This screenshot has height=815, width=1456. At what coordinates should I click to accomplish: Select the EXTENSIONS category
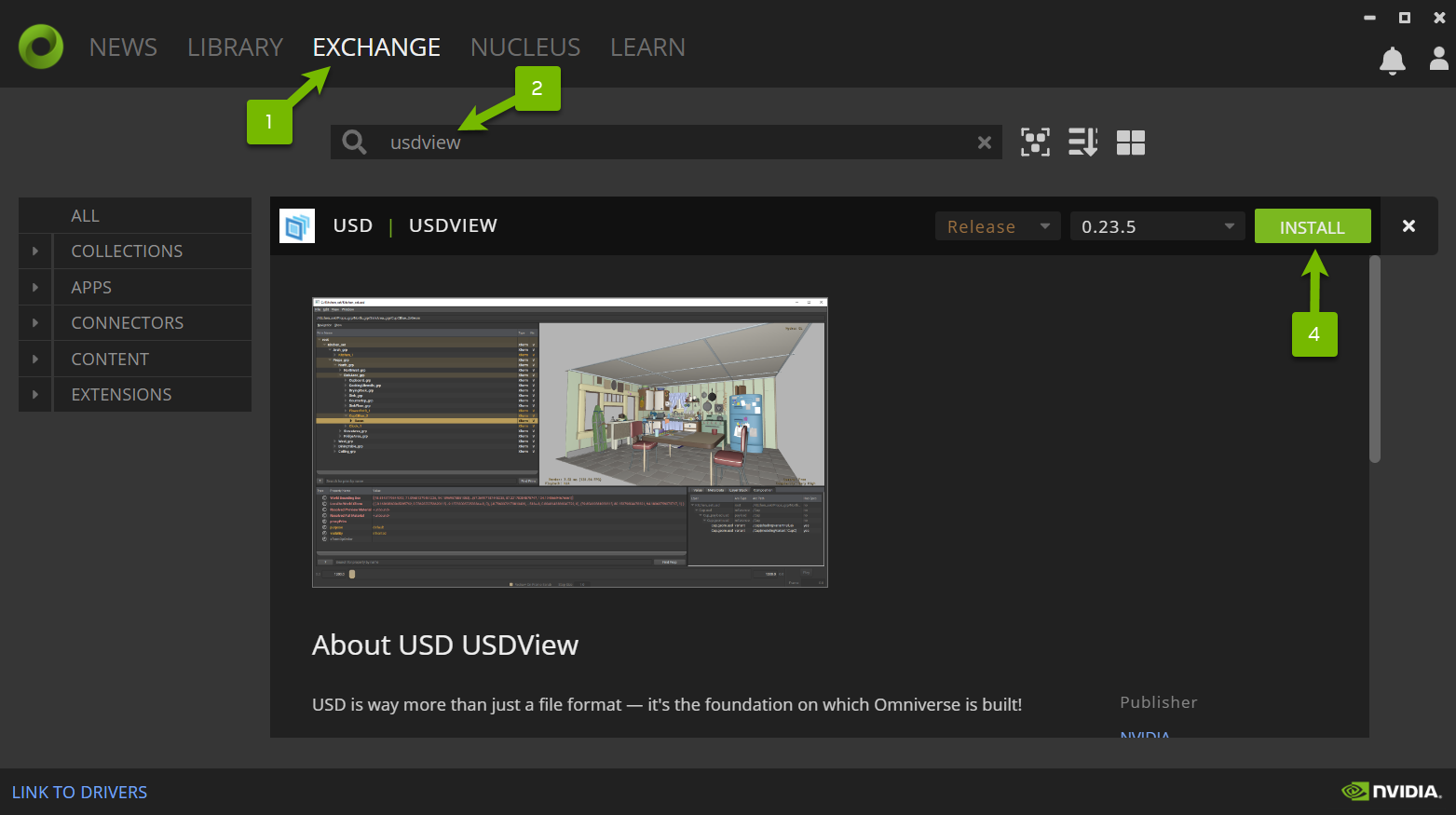click(153, 395)
